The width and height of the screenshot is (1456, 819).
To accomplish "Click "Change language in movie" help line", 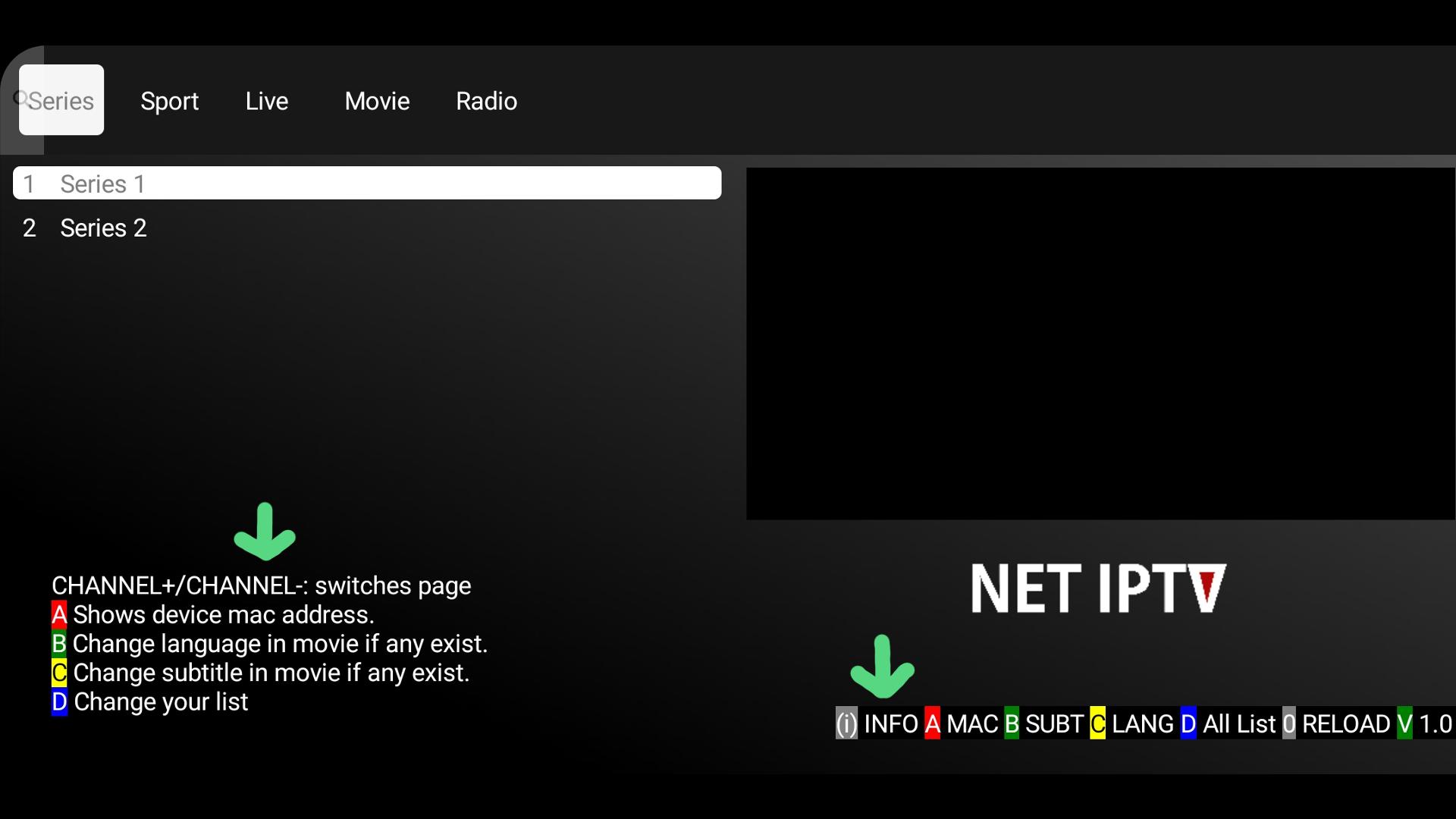I will [280, 643].
